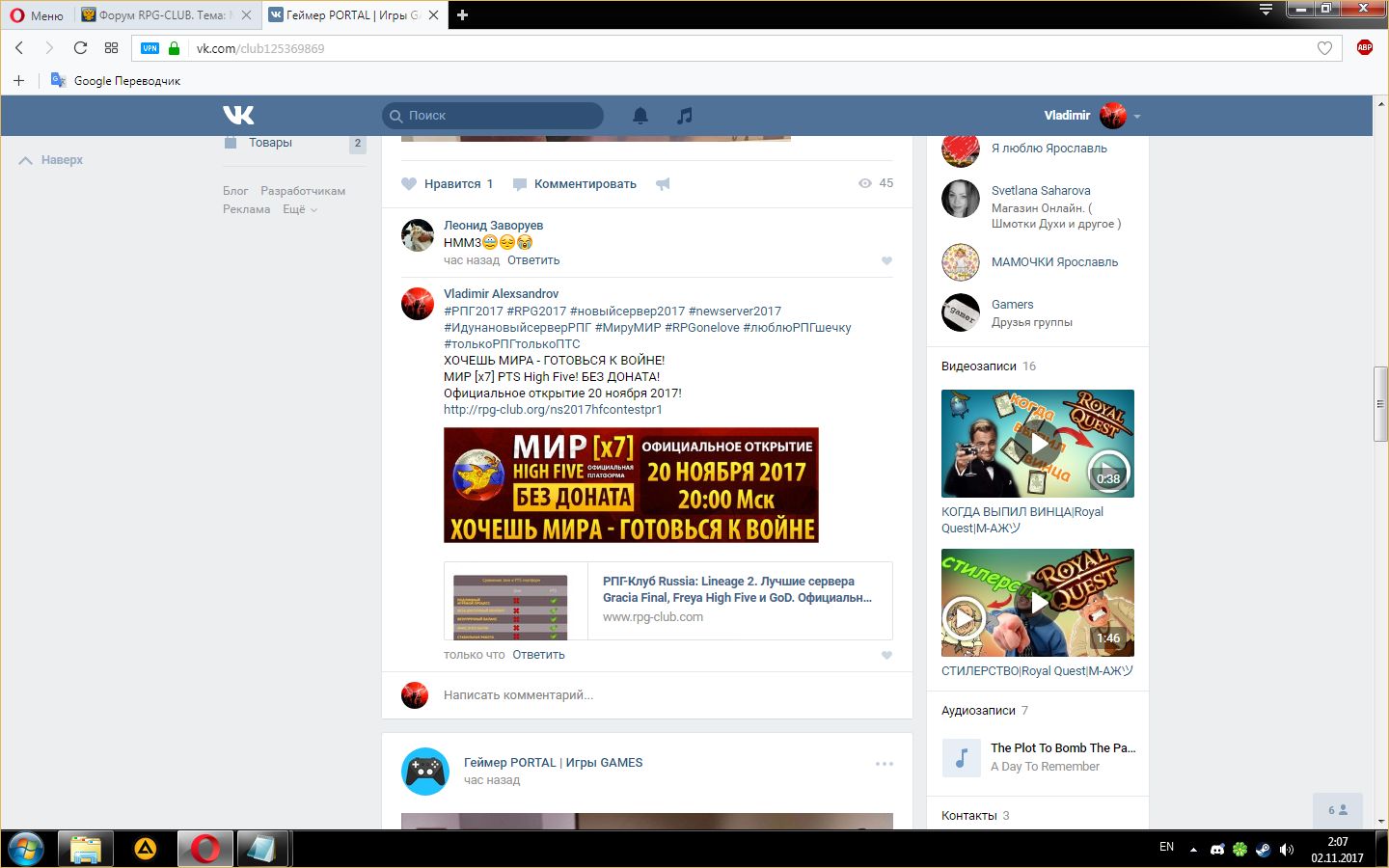Screen dimensions: 1389x868
Task: Close the Форум RPG-CLUB tab
Action: tap(247, 15)
